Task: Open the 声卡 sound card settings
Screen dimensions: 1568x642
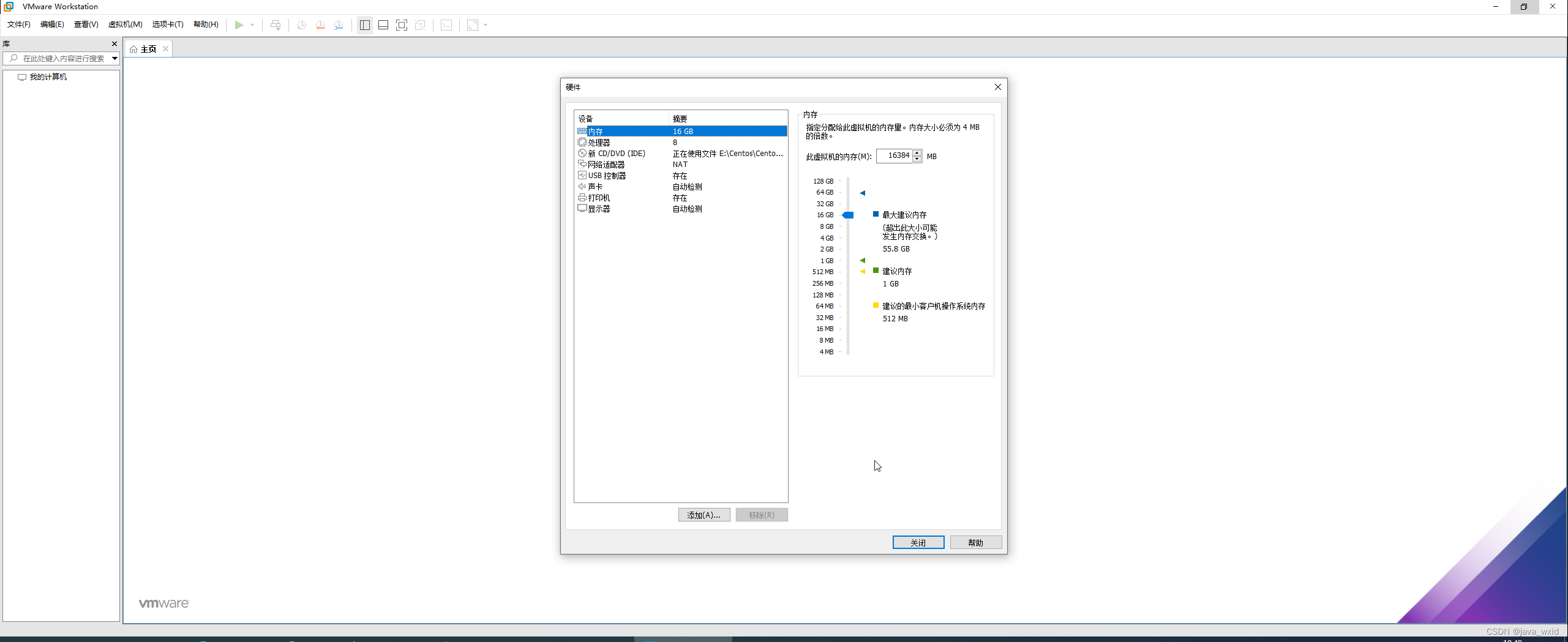Action: point(595,186)
